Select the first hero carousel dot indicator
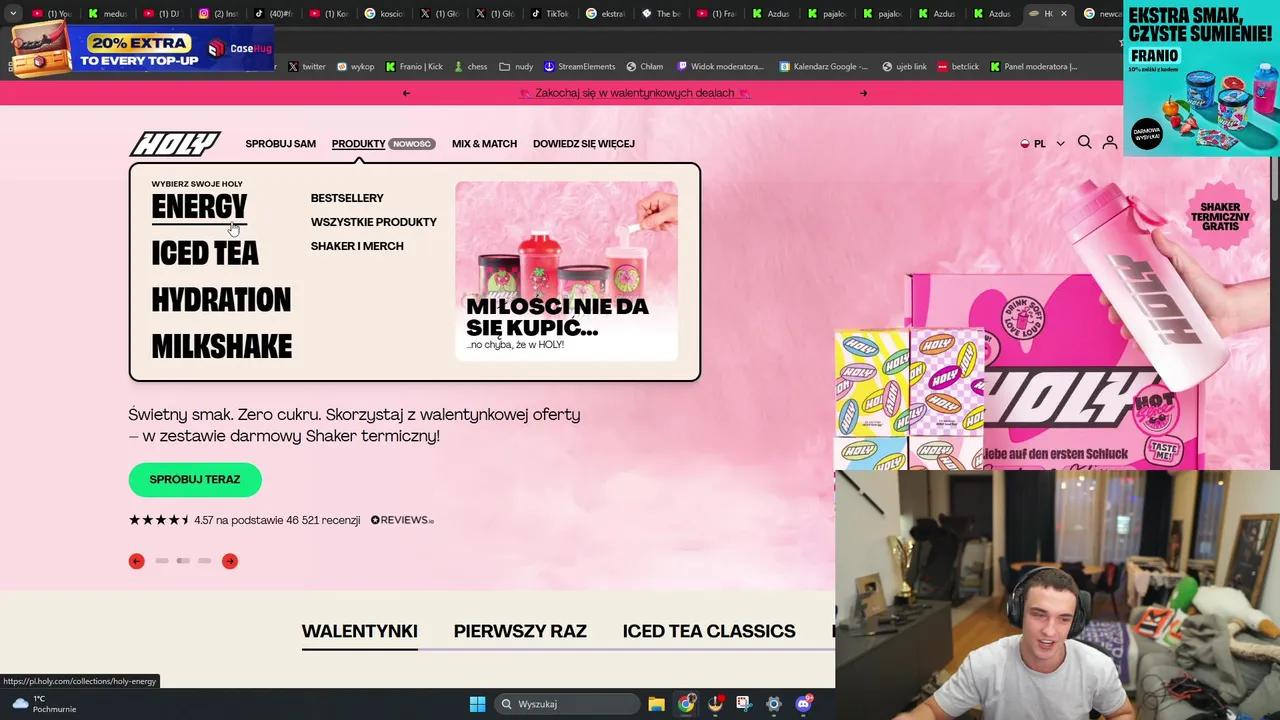 (162, 561)
